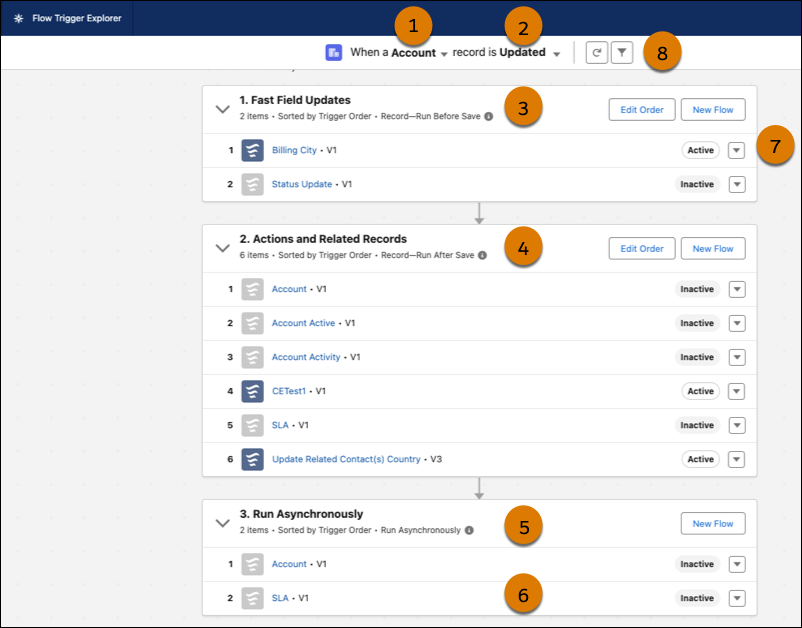Collapse the Run Asynchronously section
802x628 pixels.
[223, 522]
